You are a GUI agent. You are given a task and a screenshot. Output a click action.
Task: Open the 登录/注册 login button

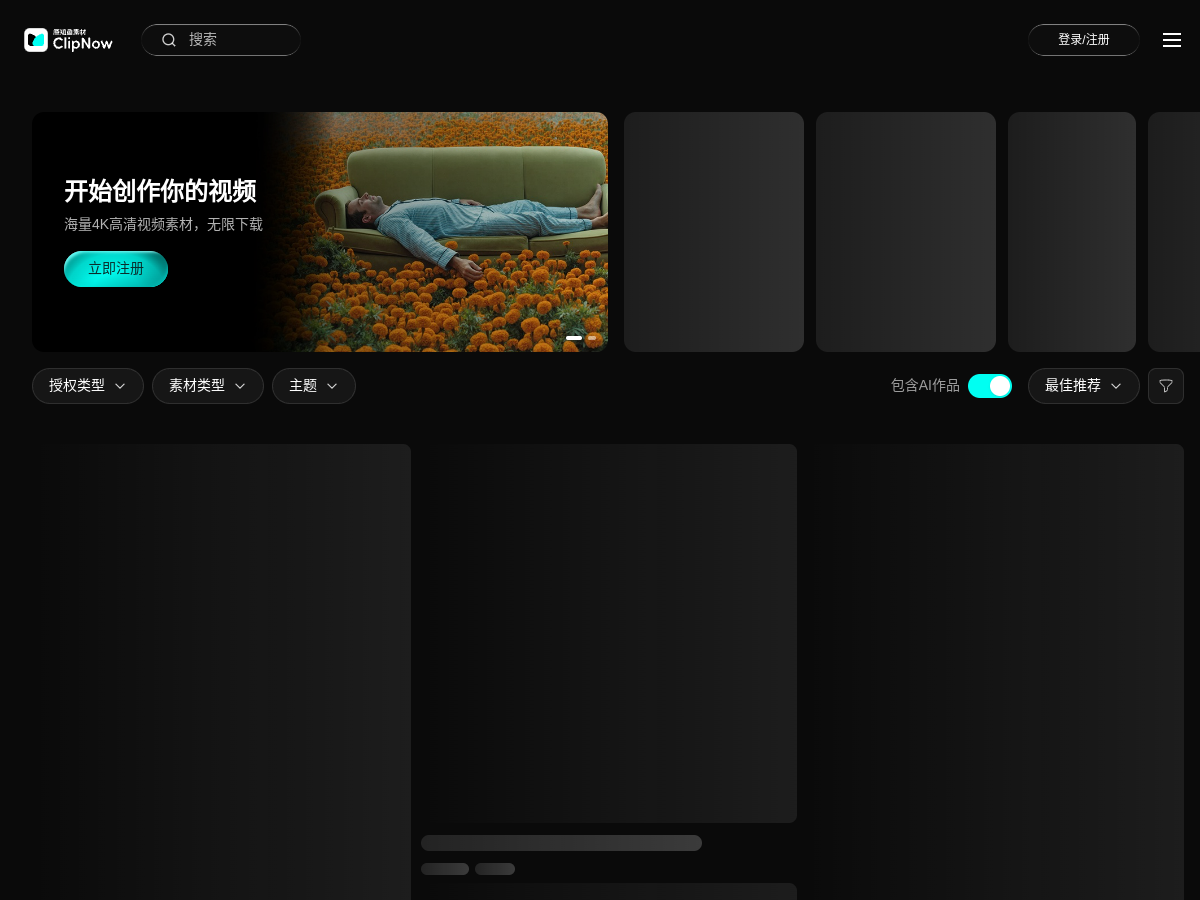1084,40
